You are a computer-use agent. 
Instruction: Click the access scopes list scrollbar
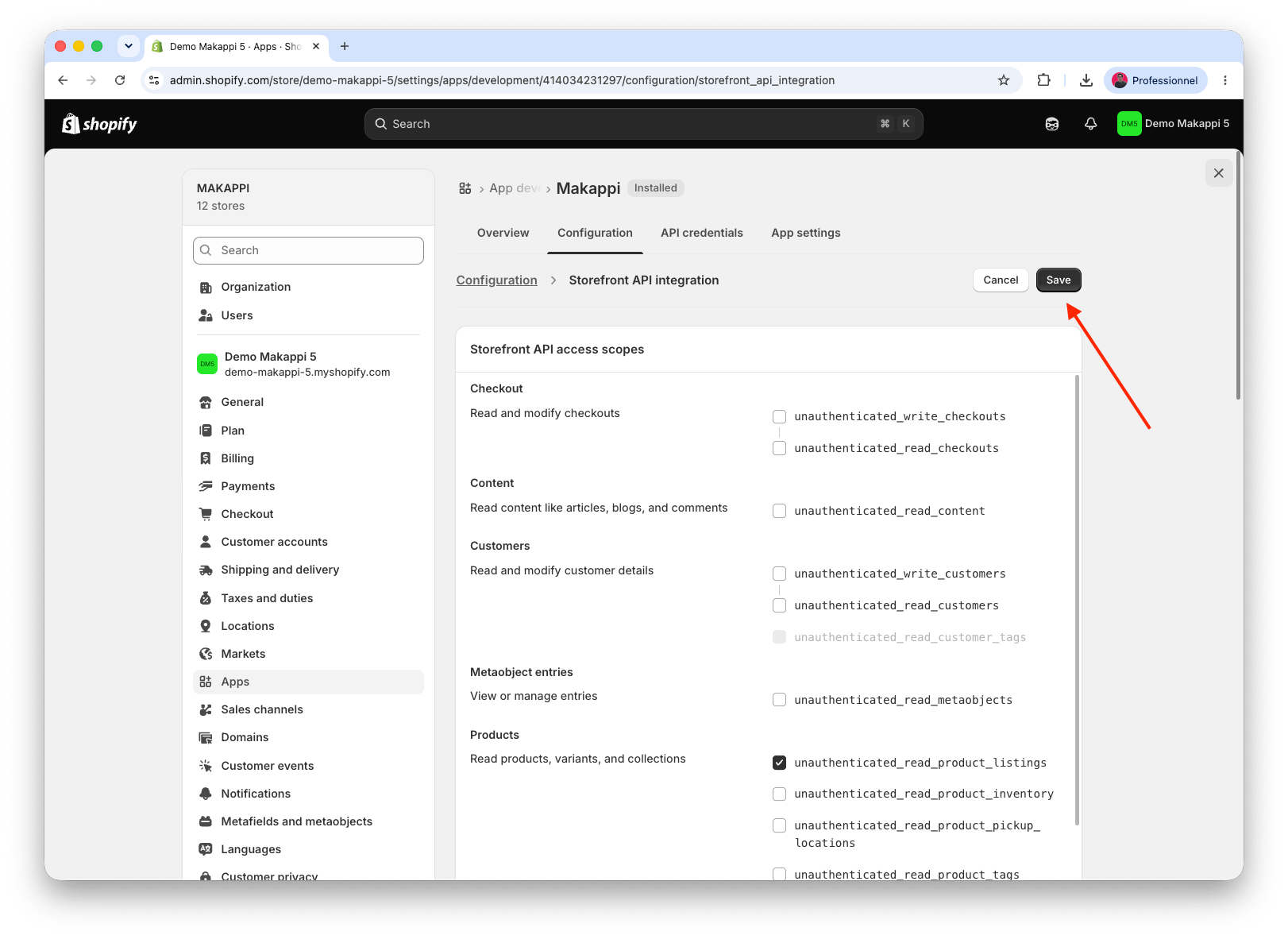pos(1077,600)
